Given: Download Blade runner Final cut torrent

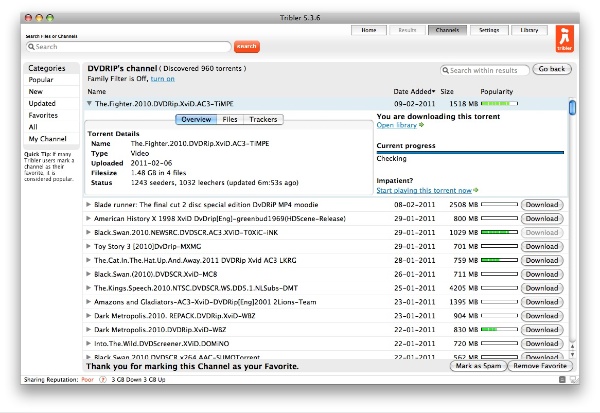Looking at the screenshot, I should (542, 205).
